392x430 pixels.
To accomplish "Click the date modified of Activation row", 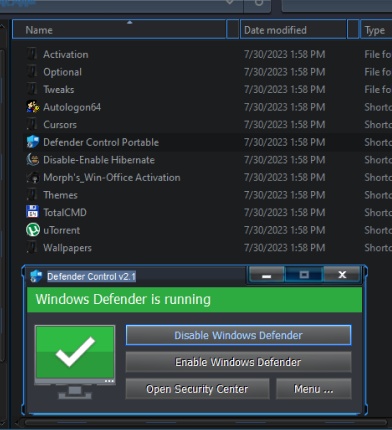I will [284, 54].
